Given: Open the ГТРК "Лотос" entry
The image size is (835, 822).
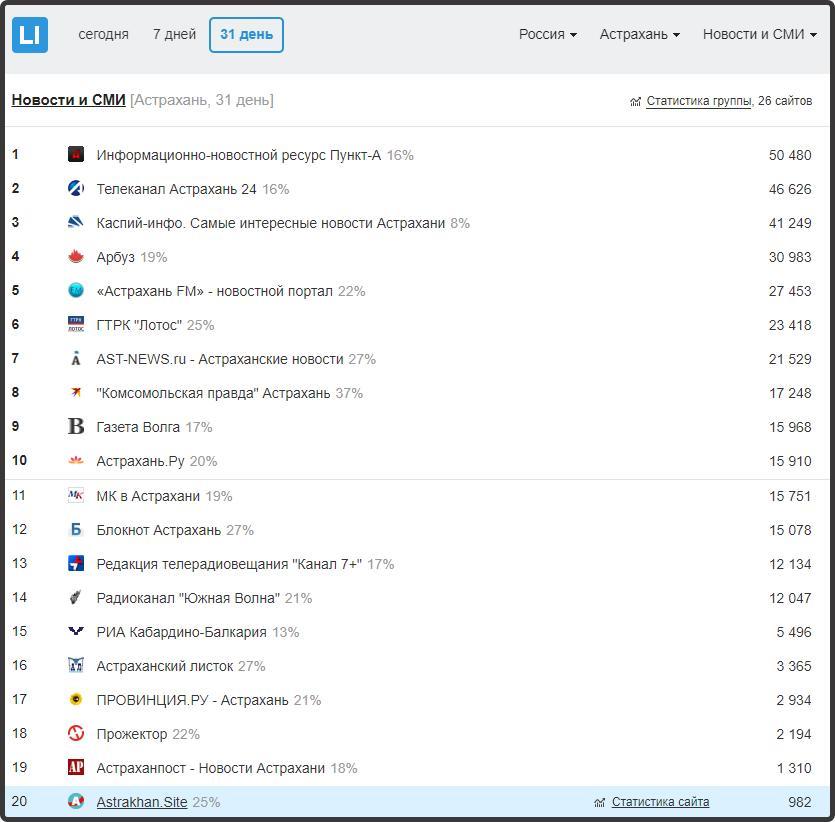Looking at the screenshot, I should click(x=139, y=325).
